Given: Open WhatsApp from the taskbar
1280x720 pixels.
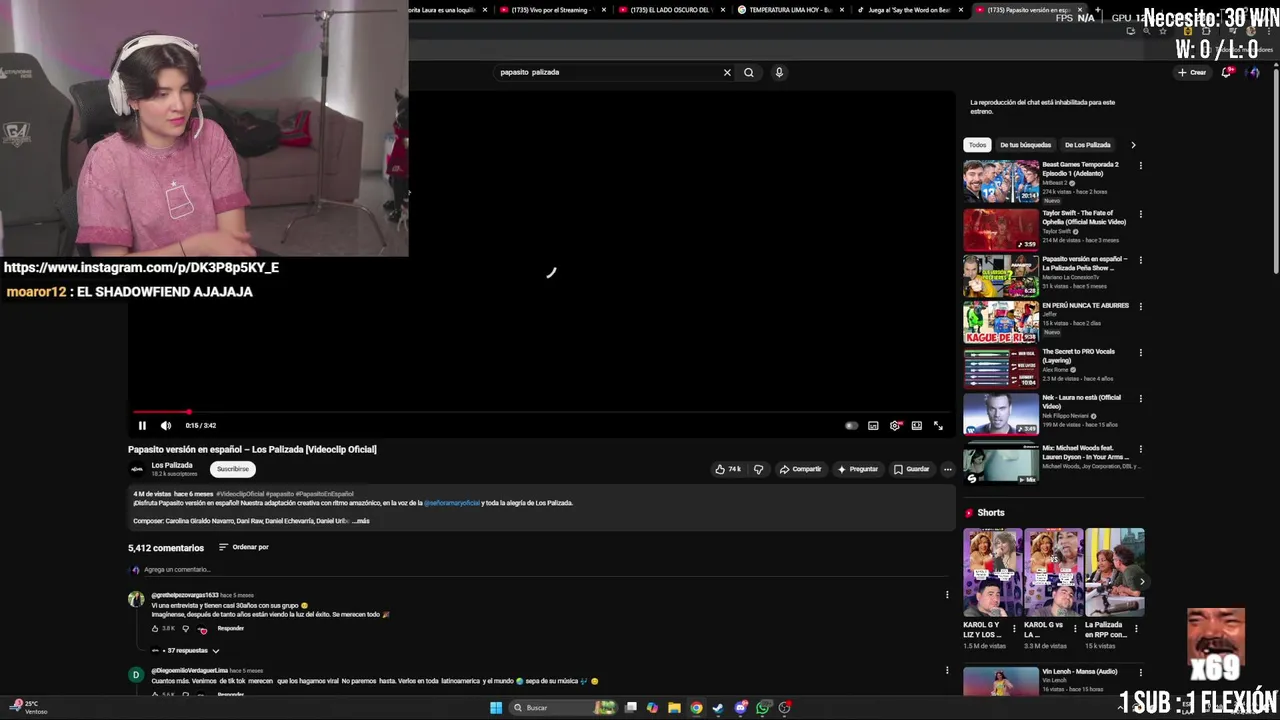Looking at the screenshot, I should pos(763,708).
